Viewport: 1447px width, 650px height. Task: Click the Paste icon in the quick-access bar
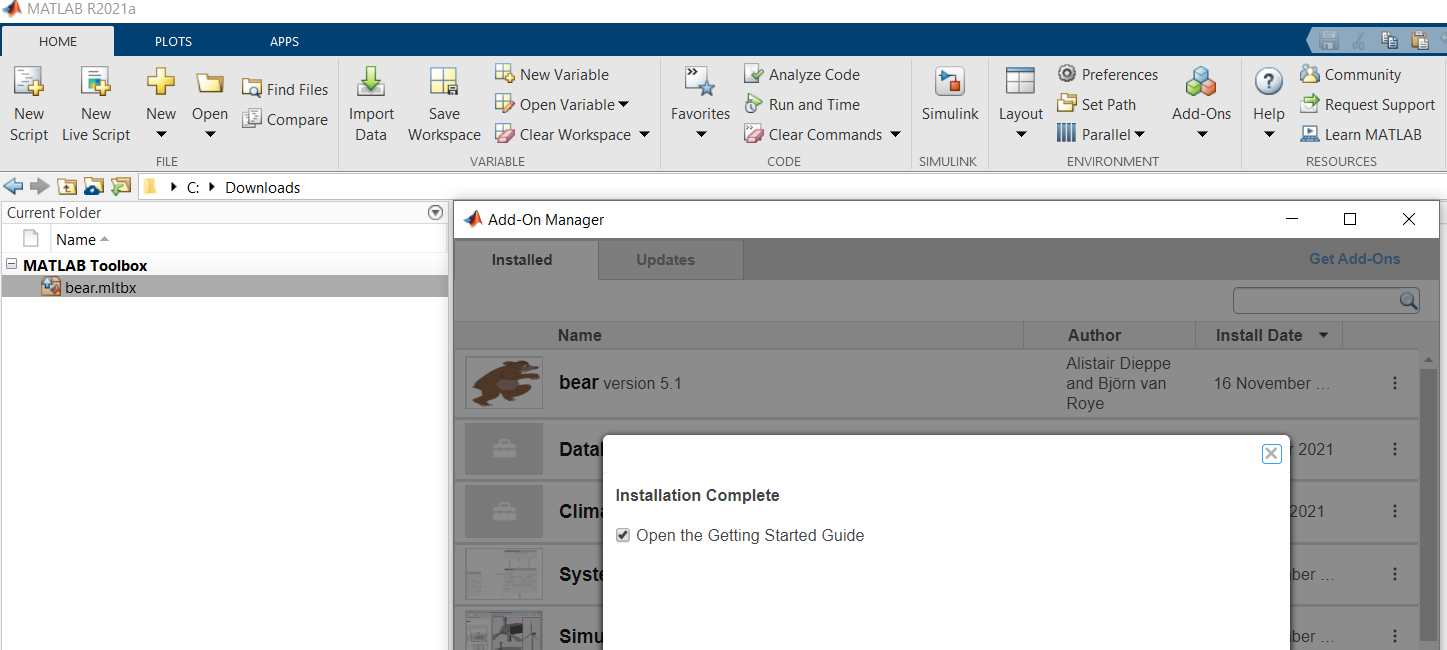pos(1419,40)
